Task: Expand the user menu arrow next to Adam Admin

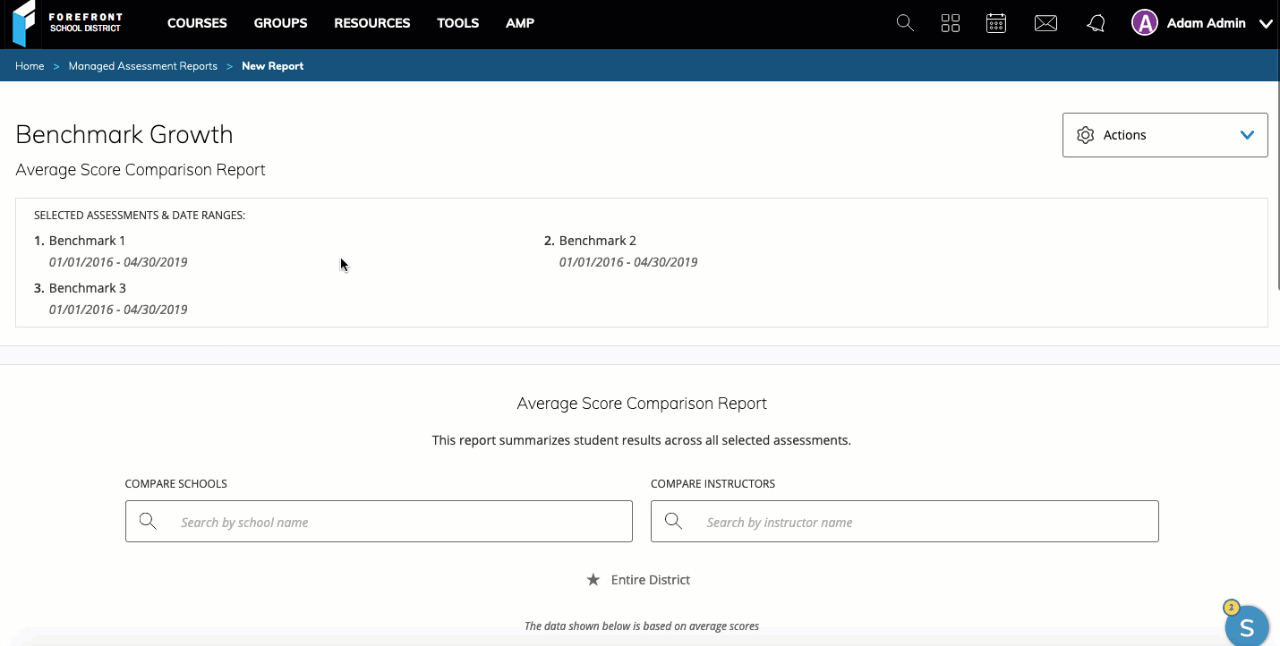Action: point(1264,22)
